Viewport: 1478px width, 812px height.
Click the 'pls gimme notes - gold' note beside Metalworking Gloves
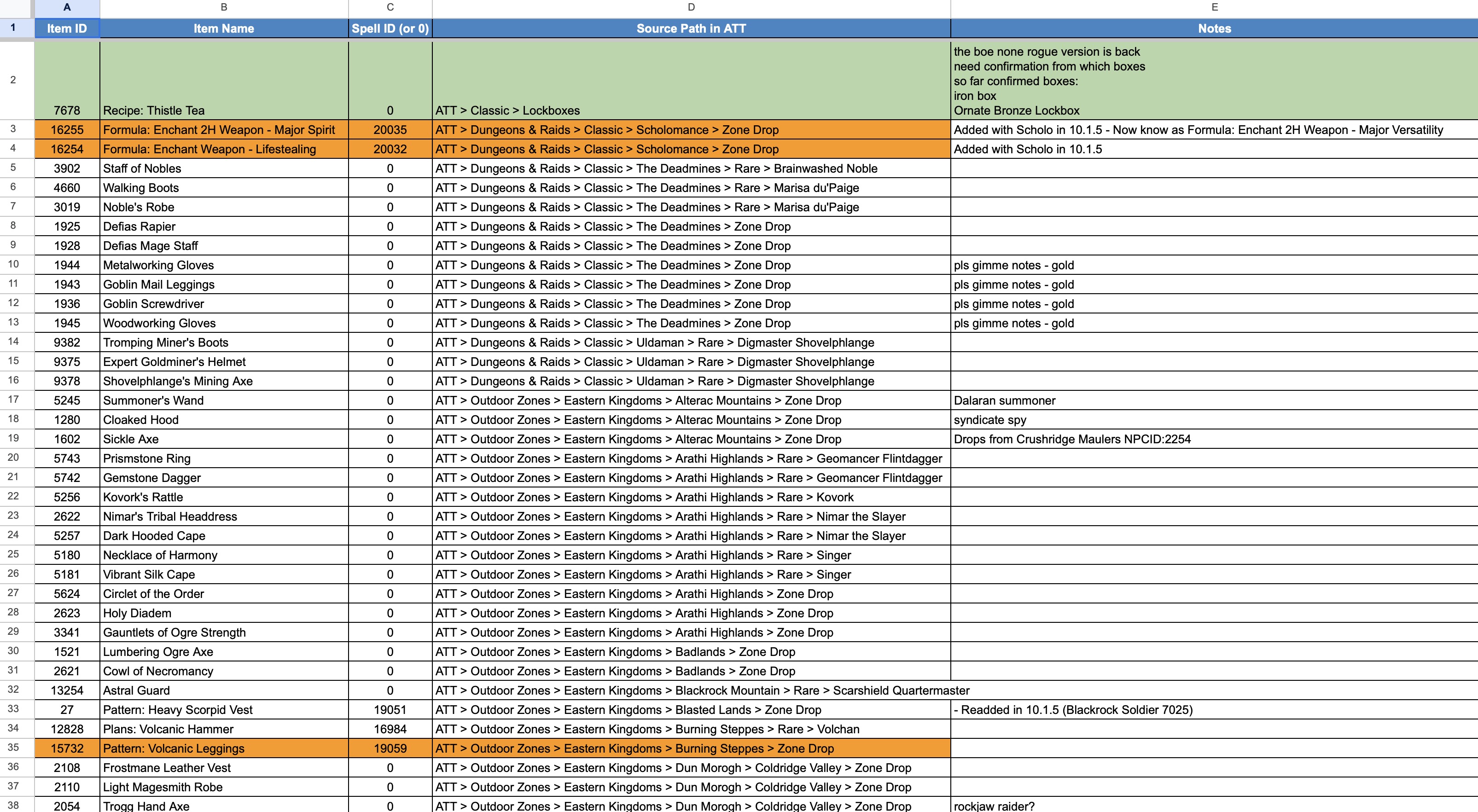1014,265
